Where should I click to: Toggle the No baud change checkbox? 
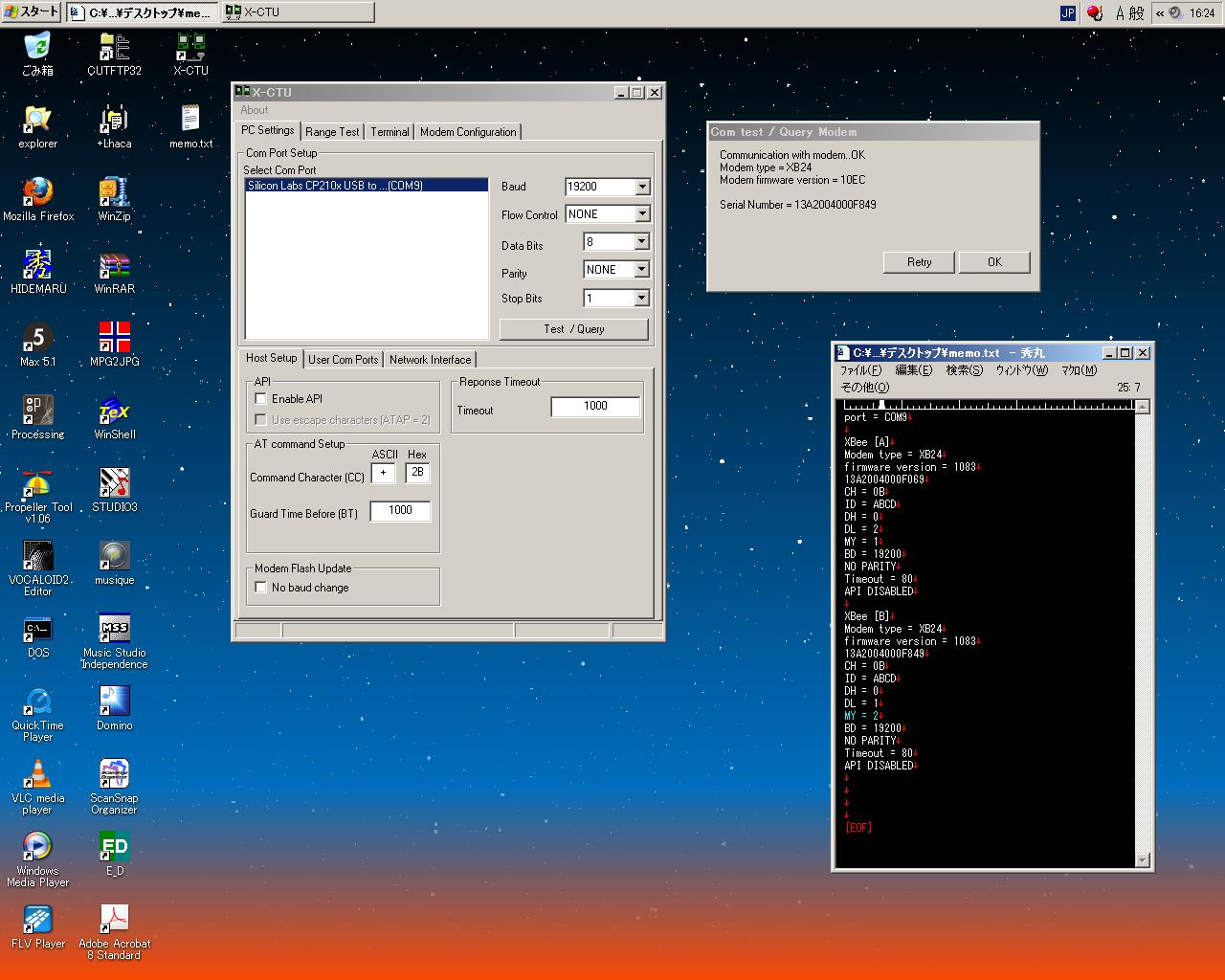pyautogui.click(x=260, y=588)
